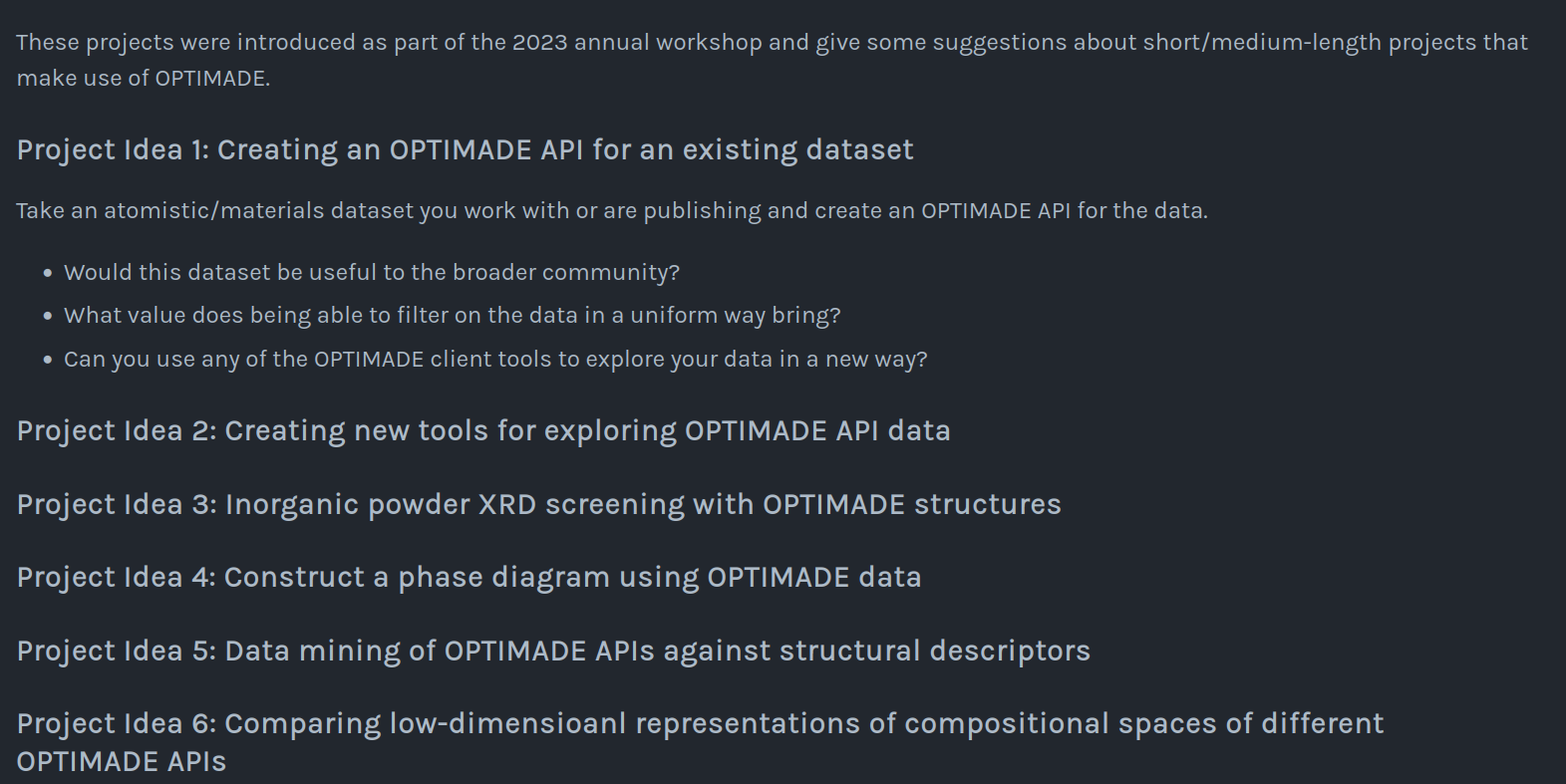Select the 'Can you use any' bullet text
The image size is (1566, 784).
point(495,359)
